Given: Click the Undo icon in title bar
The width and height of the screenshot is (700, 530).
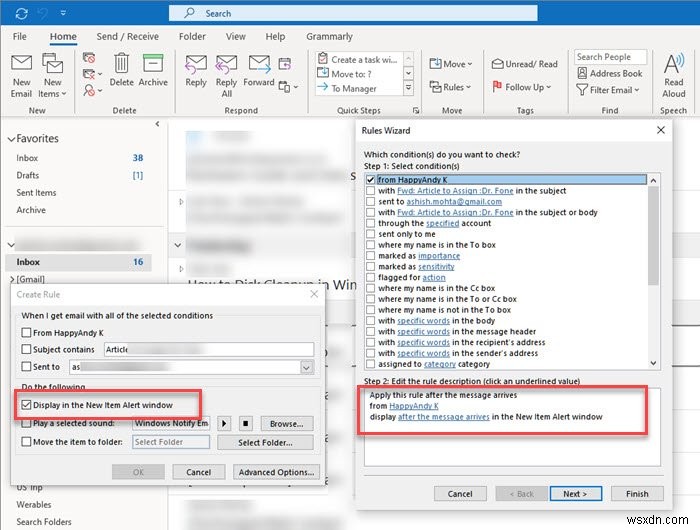Looking at the screenshot, I should 43,14.
